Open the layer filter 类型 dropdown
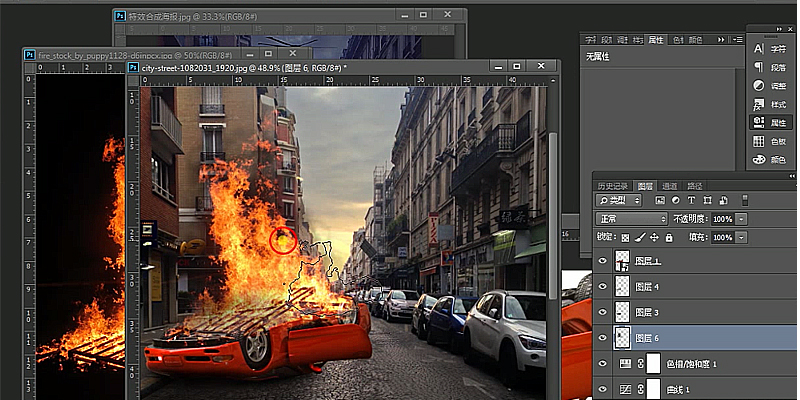Viewport: 800px width, 400px height. pos(618,200)
